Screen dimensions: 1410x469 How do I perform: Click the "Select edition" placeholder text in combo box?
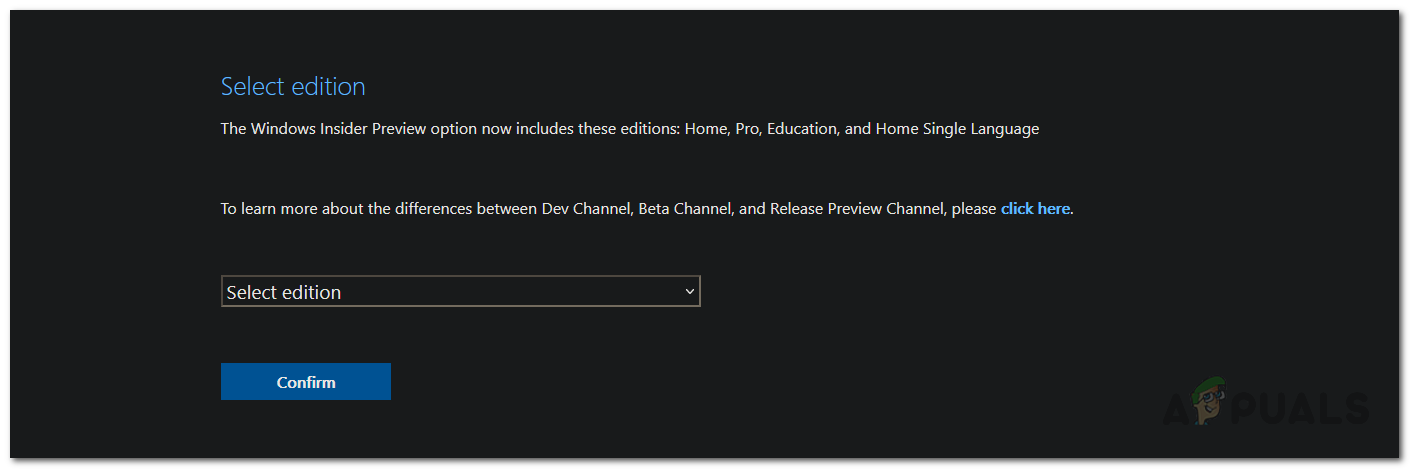pyautogui.click(x=284, y=292)
